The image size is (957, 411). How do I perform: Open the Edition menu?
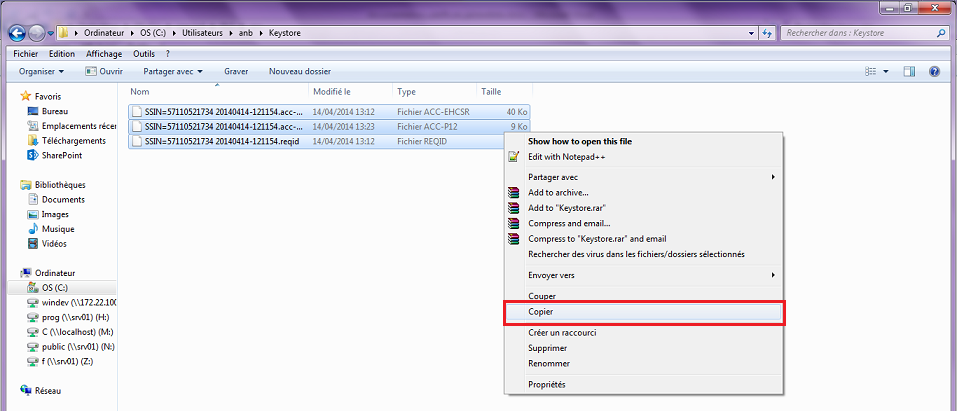tap(62, 54)
